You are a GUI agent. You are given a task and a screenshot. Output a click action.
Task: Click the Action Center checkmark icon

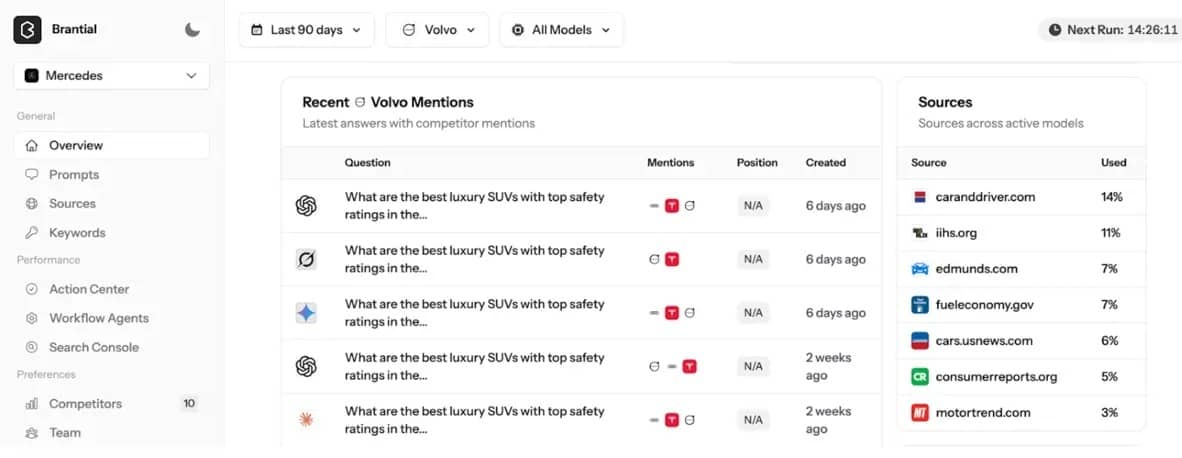click(32, 289)
